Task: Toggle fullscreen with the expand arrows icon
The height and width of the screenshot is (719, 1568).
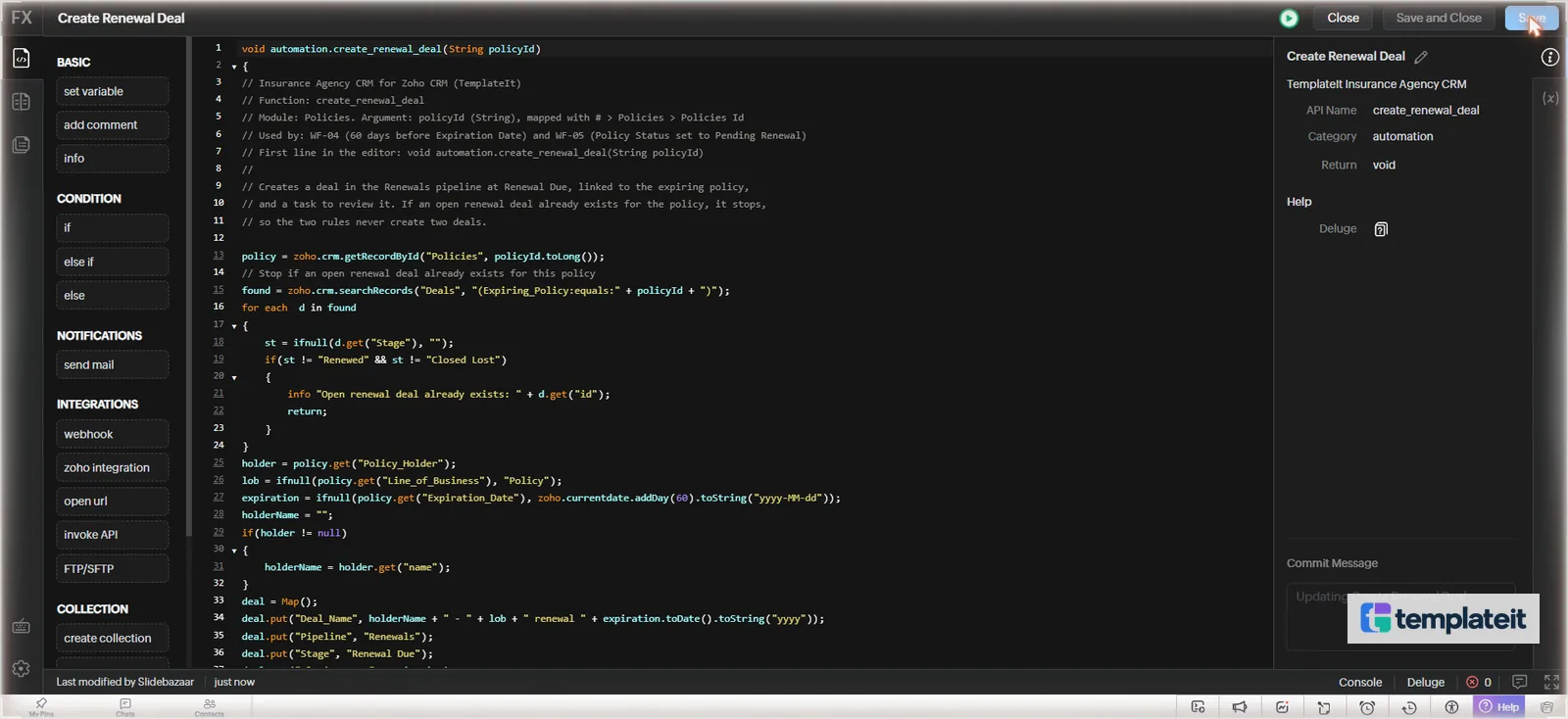Action: click(x=1551, y=682)
